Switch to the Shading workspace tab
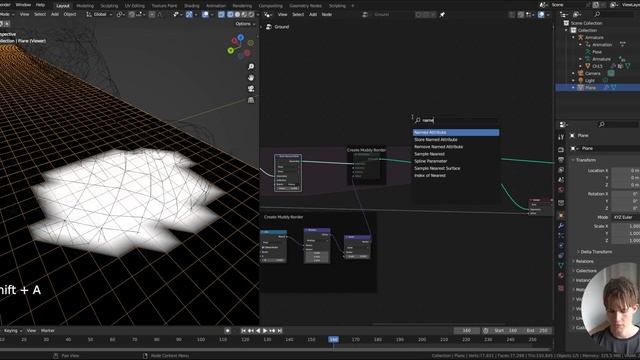 coord(191,6)
